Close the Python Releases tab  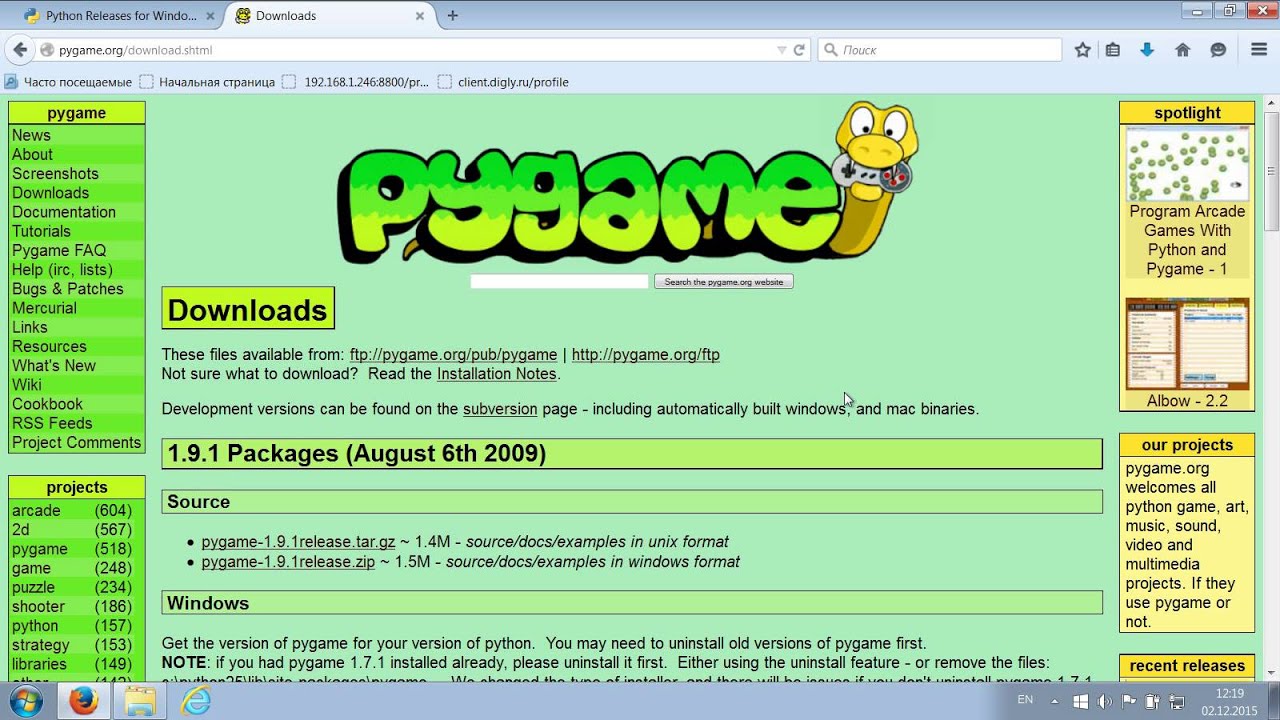point(210,16)
